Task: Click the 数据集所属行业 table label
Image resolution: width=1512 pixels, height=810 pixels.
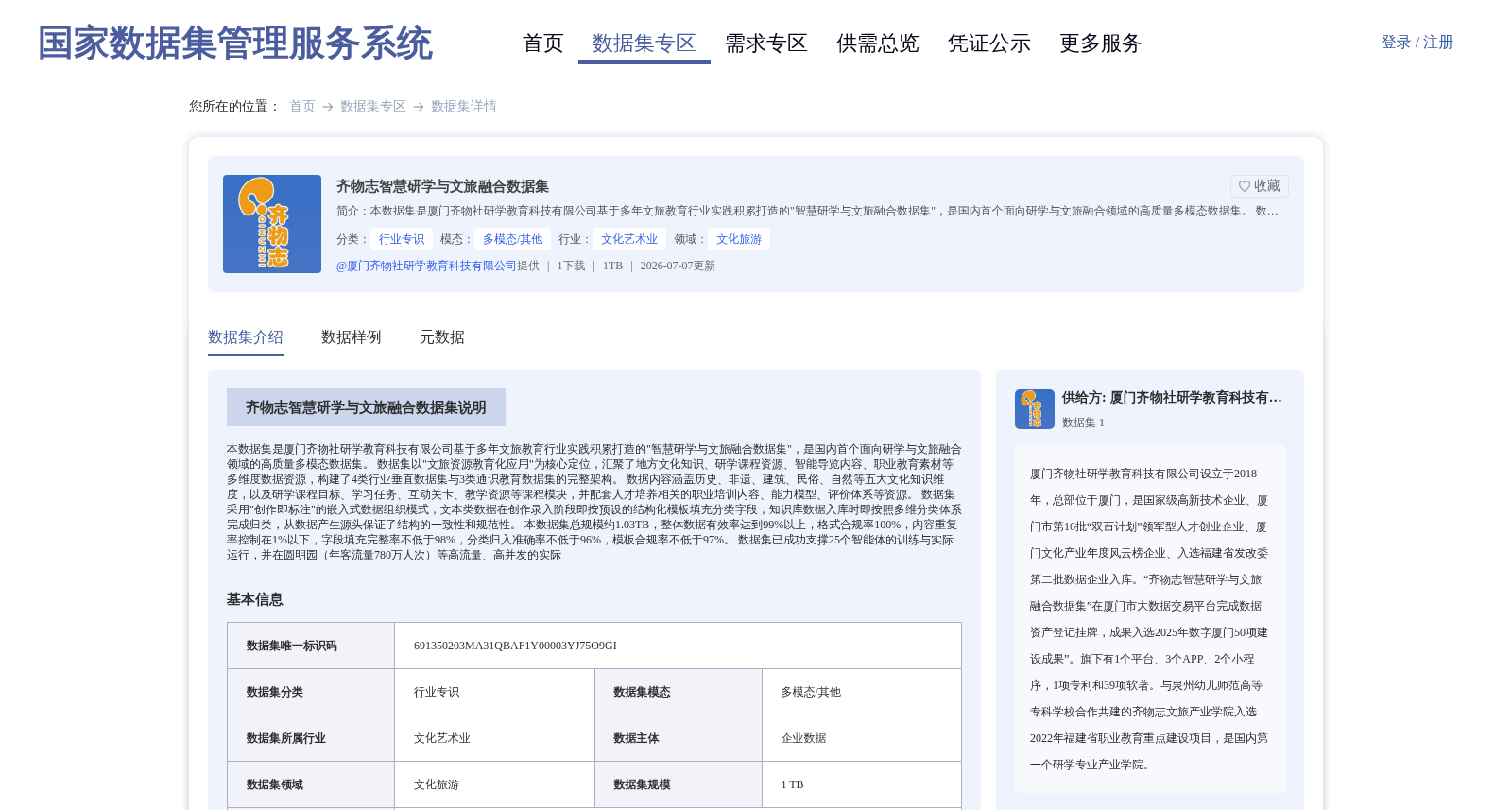Action: point(286,739)
